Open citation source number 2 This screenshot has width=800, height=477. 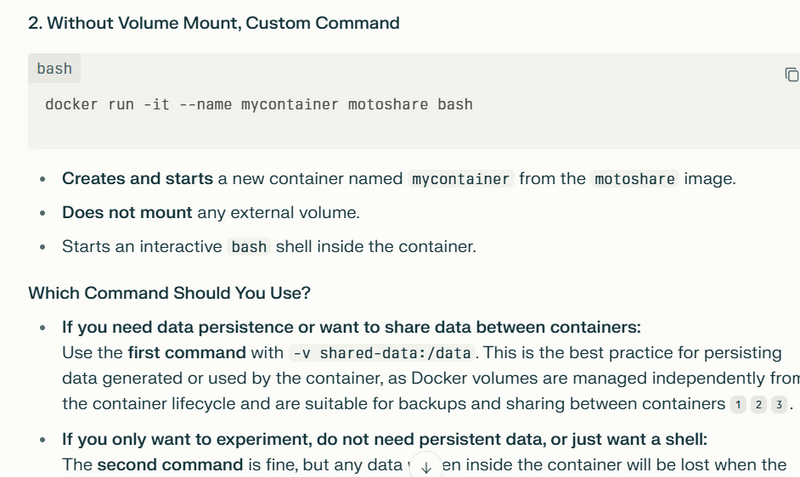[x=759, y=405]
